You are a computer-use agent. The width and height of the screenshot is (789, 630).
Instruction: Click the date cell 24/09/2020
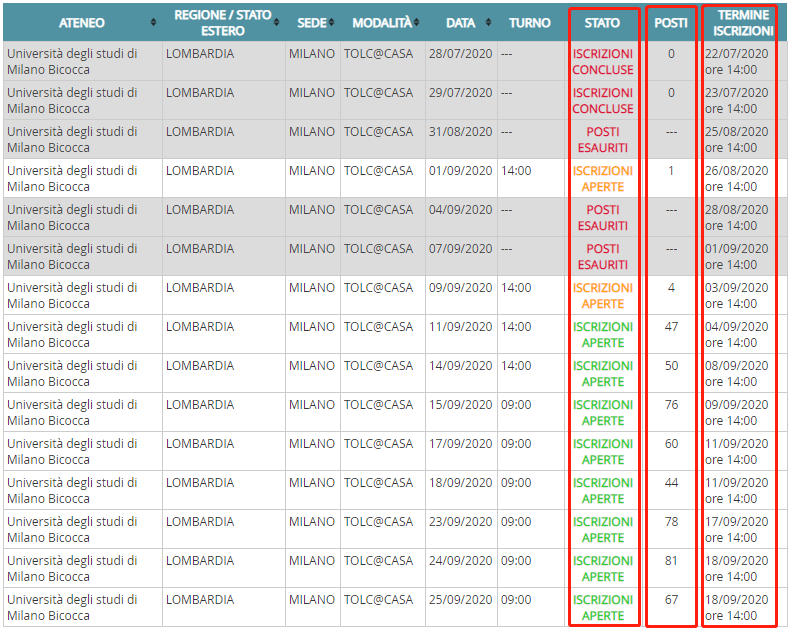(x=460, y=561)
